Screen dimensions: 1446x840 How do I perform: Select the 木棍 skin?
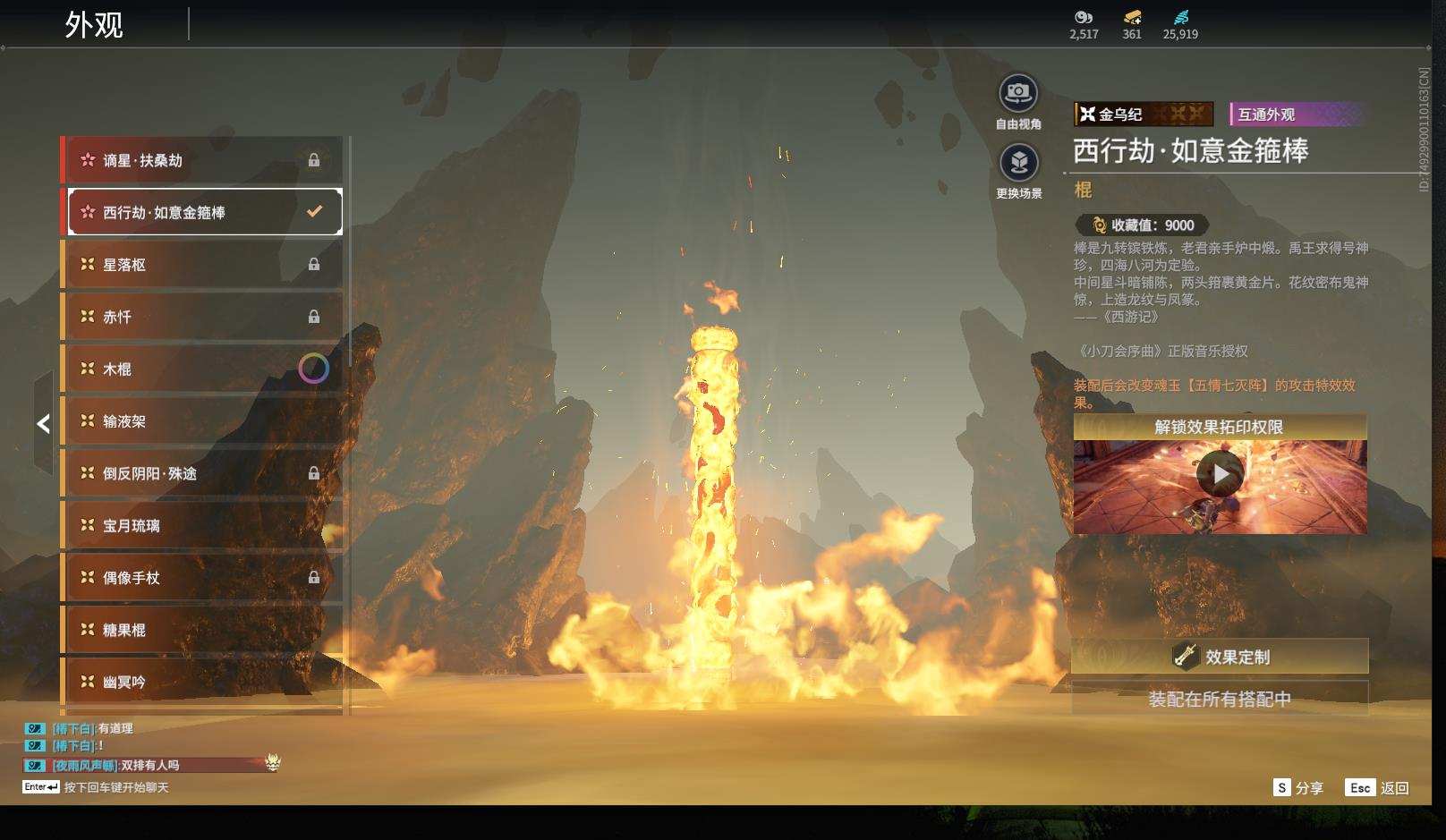pos(201,369)
